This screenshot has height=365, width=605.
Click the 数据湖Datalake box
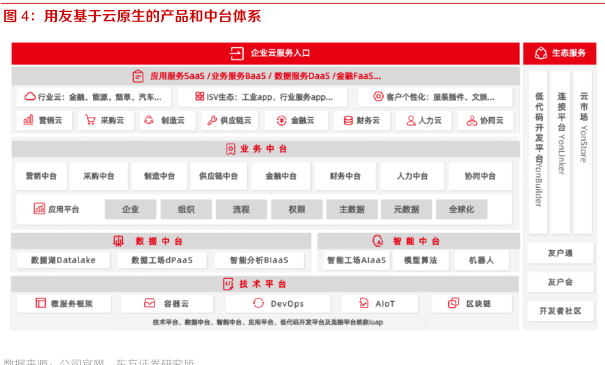[63, 260]
